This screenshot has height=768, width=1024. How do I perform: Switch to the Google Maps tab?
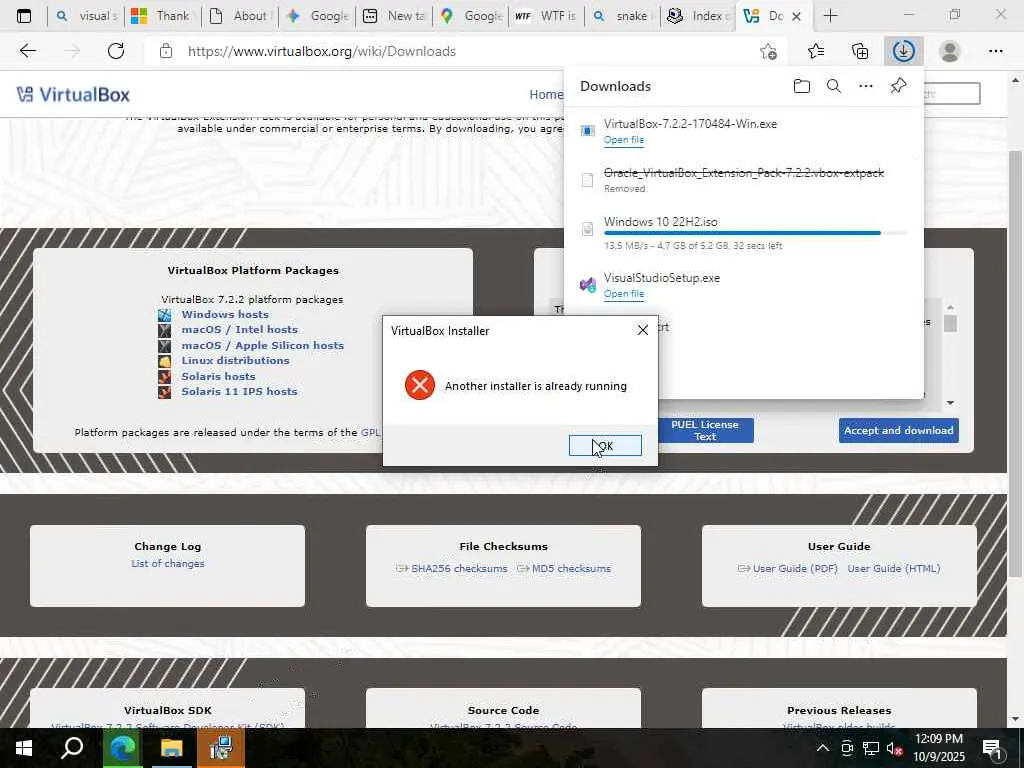(471, 16)
